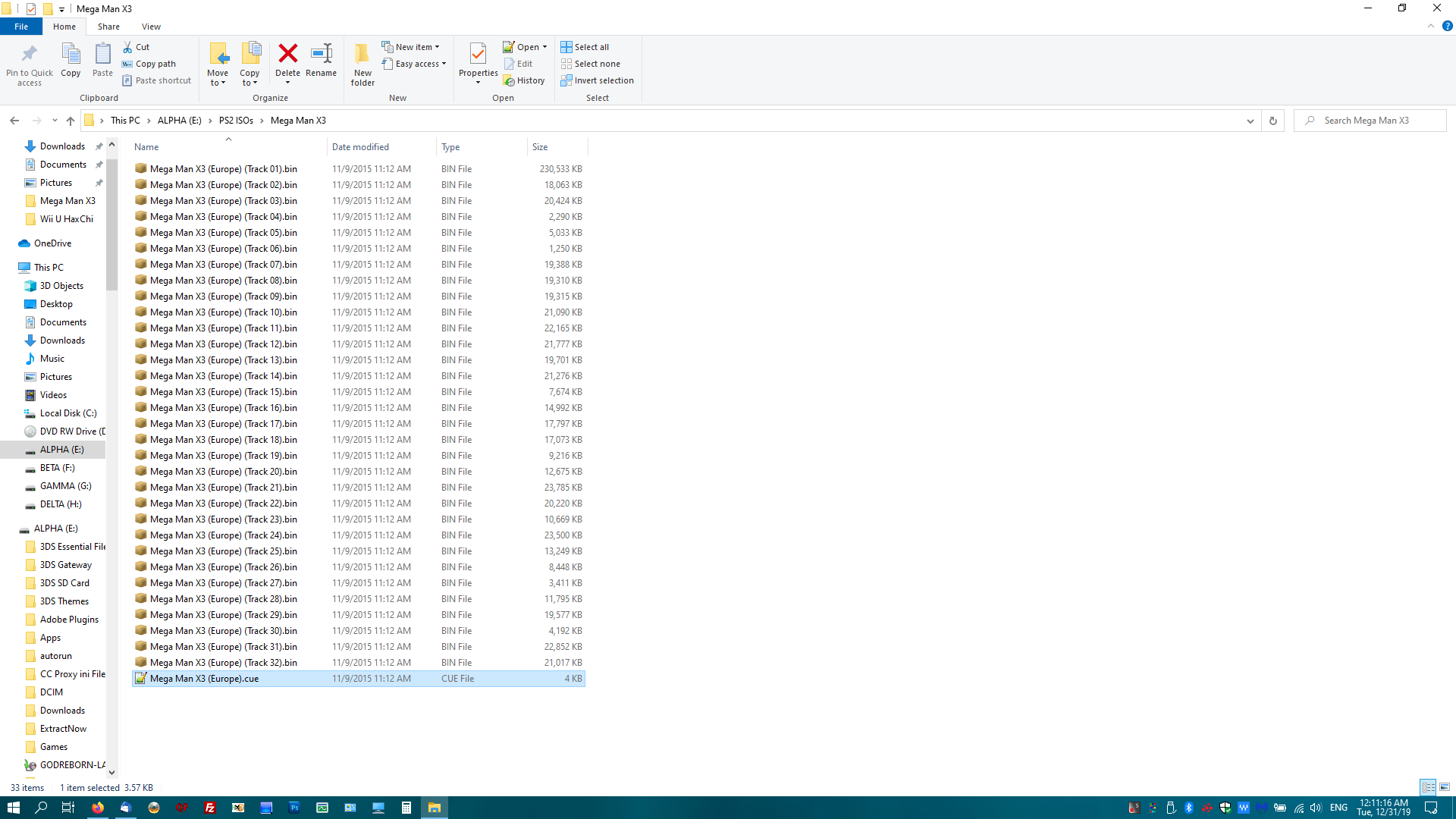Pin folder to Quick access
The width and height of the screenshot is (1456, 819).
coord(30,64)
